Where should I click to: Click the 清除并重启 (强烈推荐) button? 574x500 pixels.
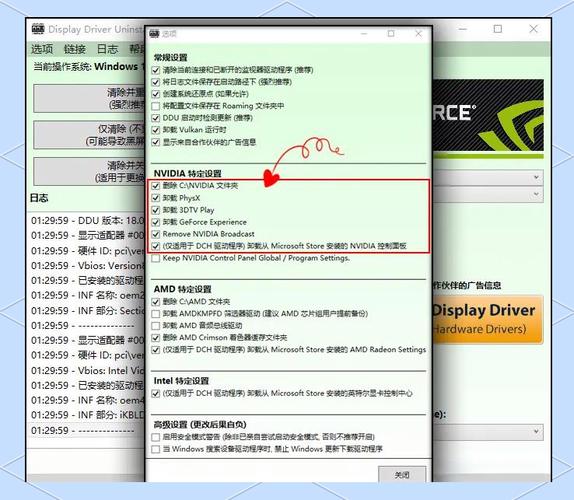(89, 98)
